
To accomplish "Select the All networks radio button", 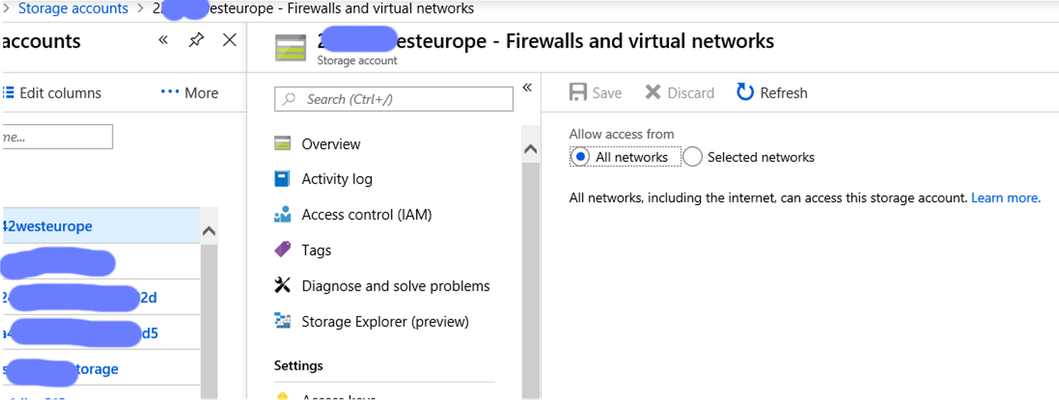I will click(x=580, y=157).
